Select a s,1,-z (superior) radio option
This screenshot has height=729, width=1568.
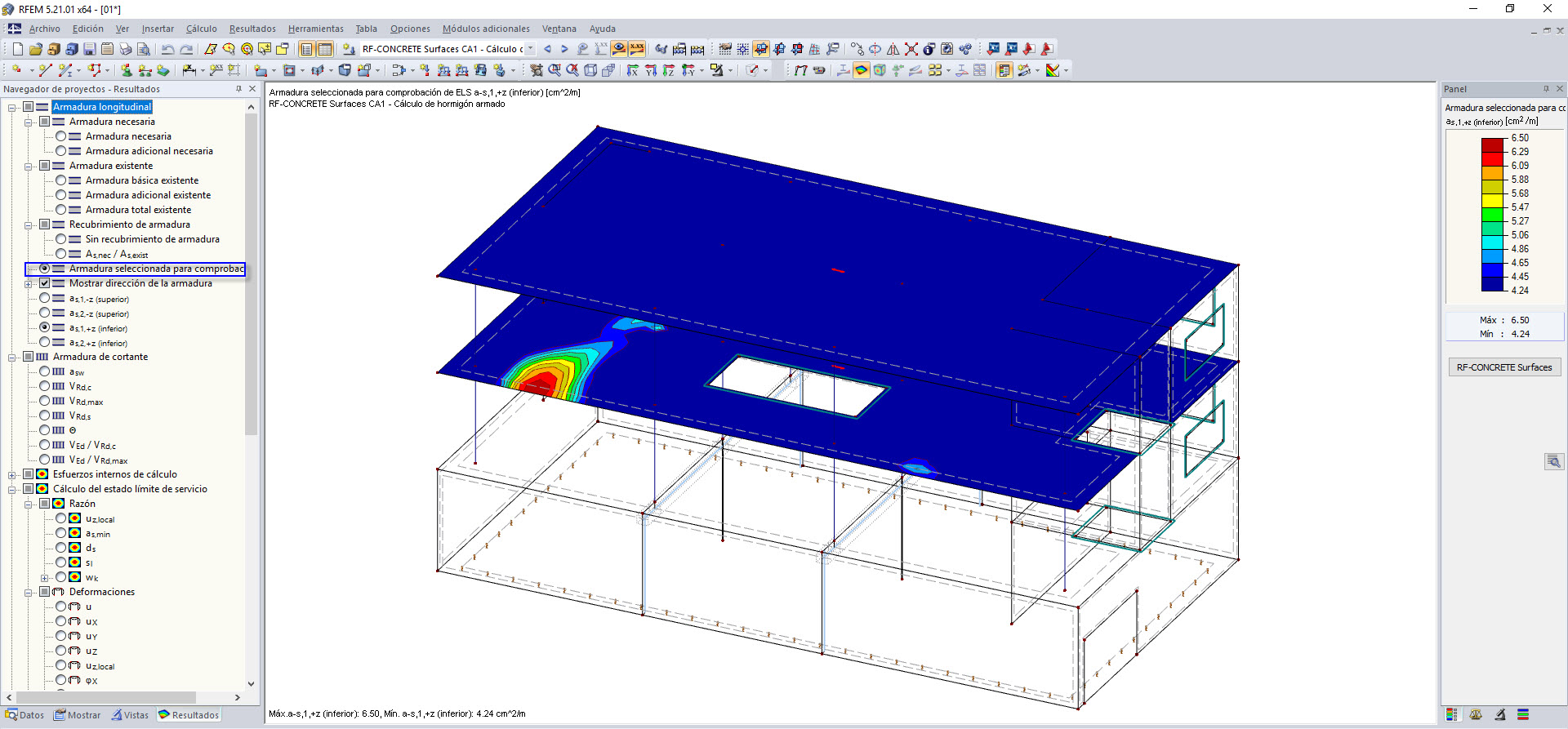(x=45, y=298)
